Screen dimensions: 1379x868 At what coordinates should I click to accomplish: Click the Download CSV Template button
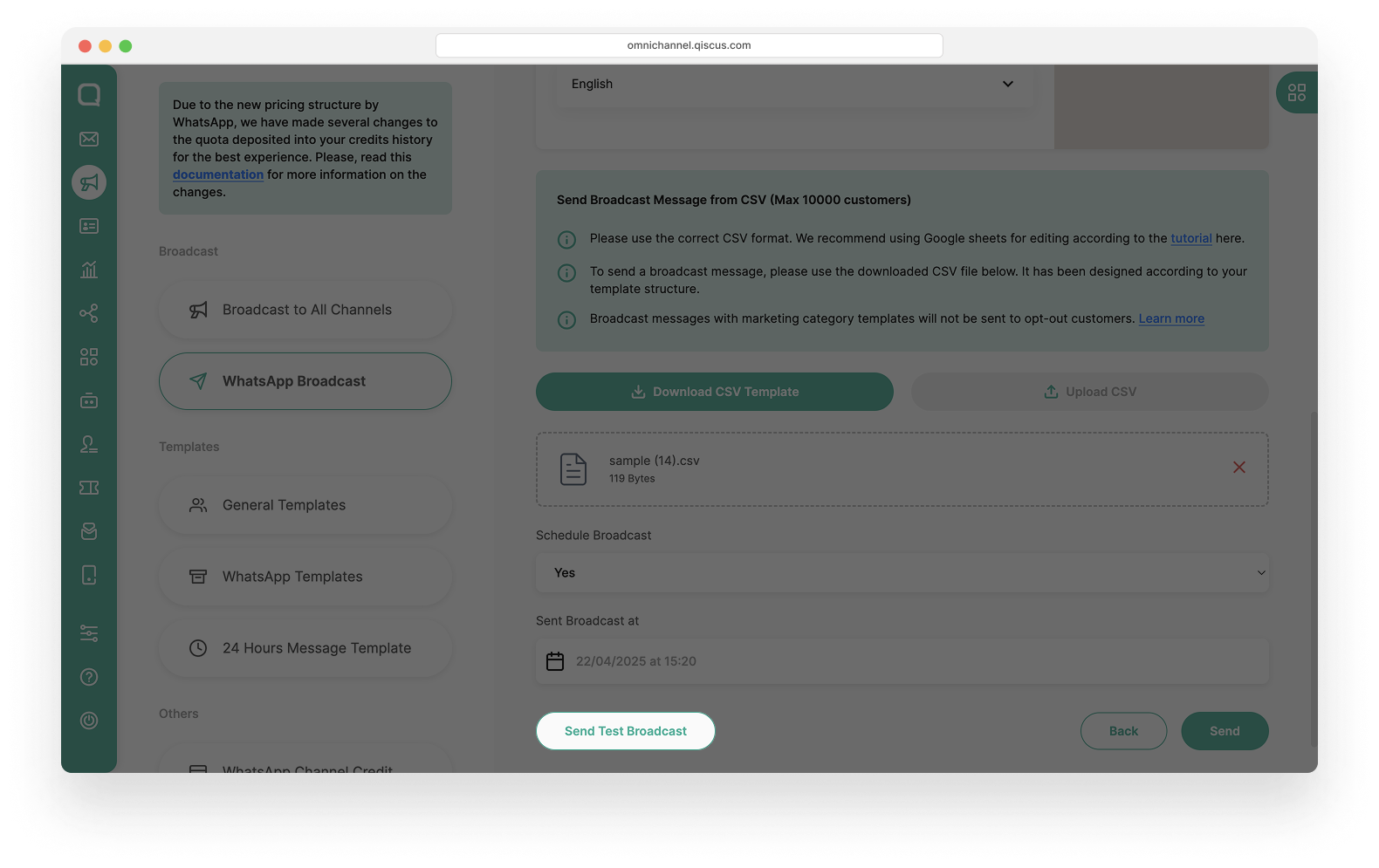pos(715,392)
